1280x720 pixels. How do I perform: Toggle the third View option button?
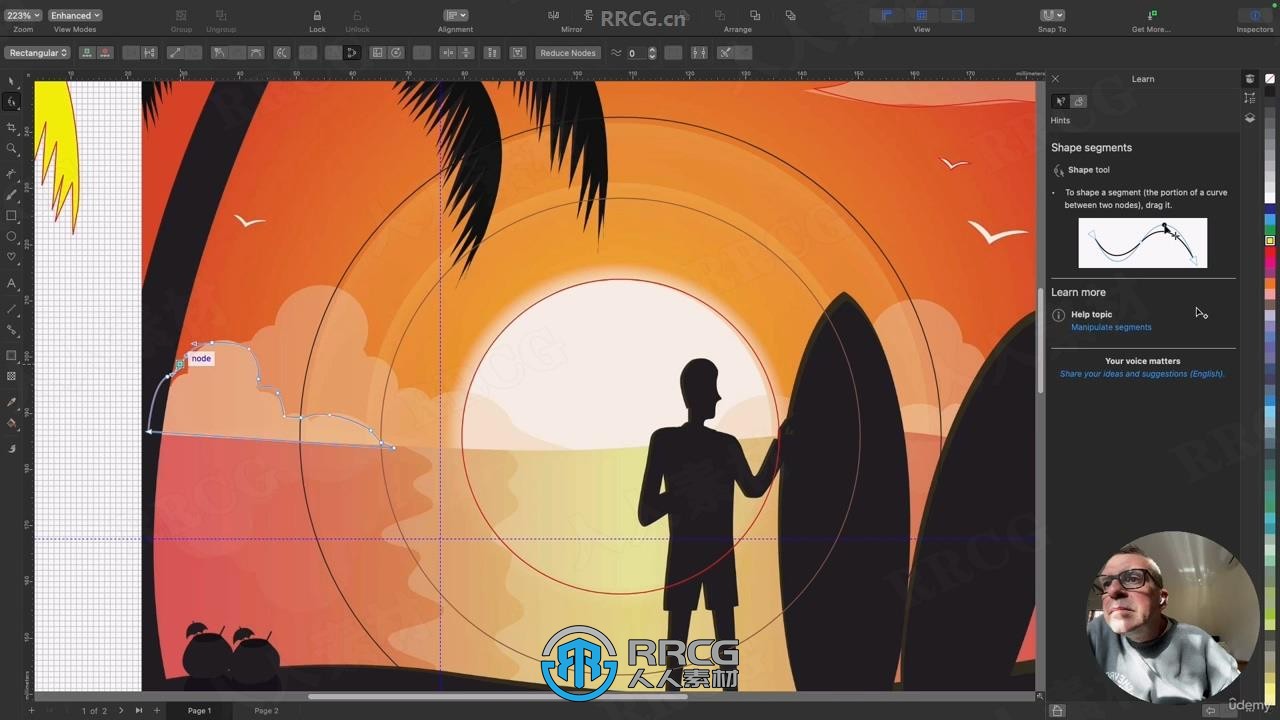click(x=957, y=16)
